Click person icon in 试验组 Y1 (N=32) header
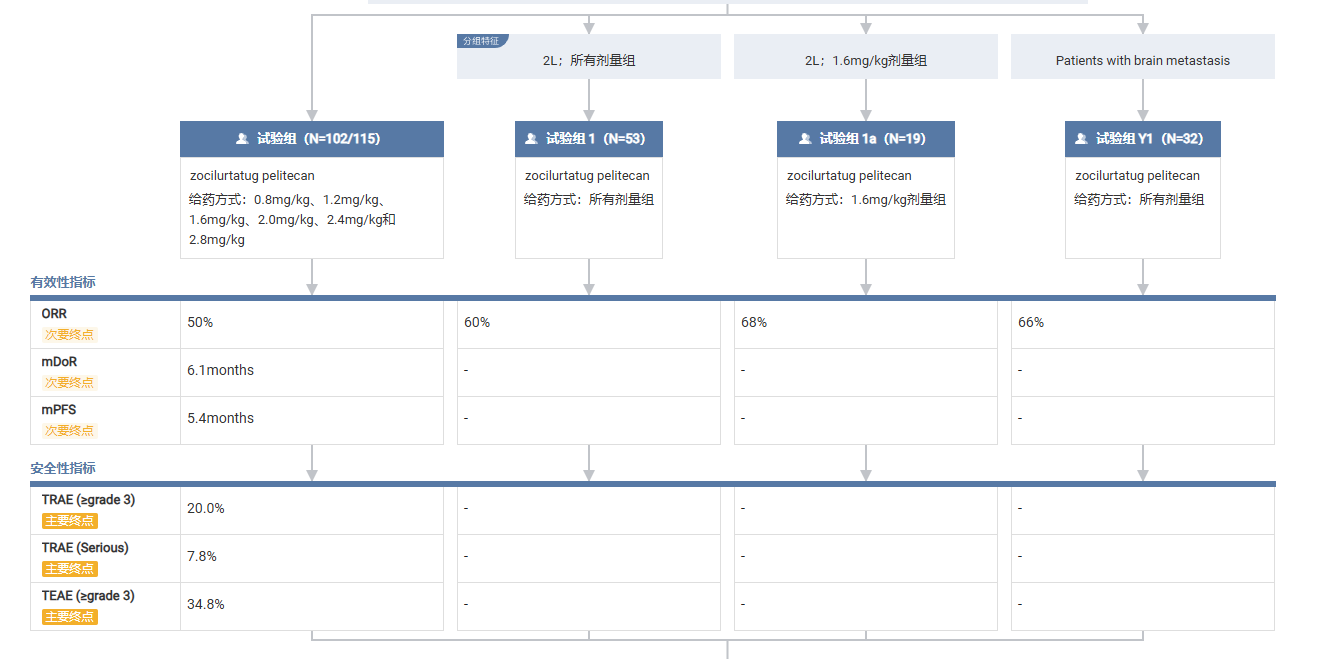This screenshot has width=1320, height=659. (x=1081, y=139)
